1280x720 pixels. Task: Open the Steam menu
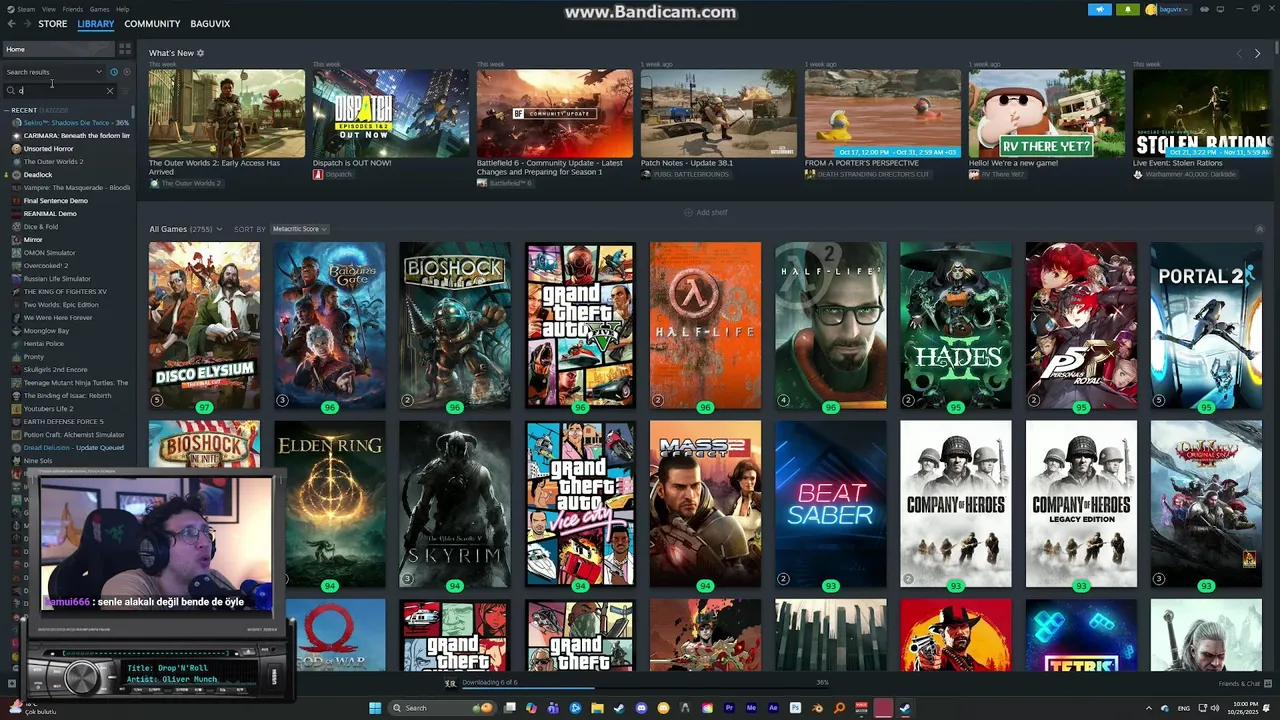[x=25, y=9]
